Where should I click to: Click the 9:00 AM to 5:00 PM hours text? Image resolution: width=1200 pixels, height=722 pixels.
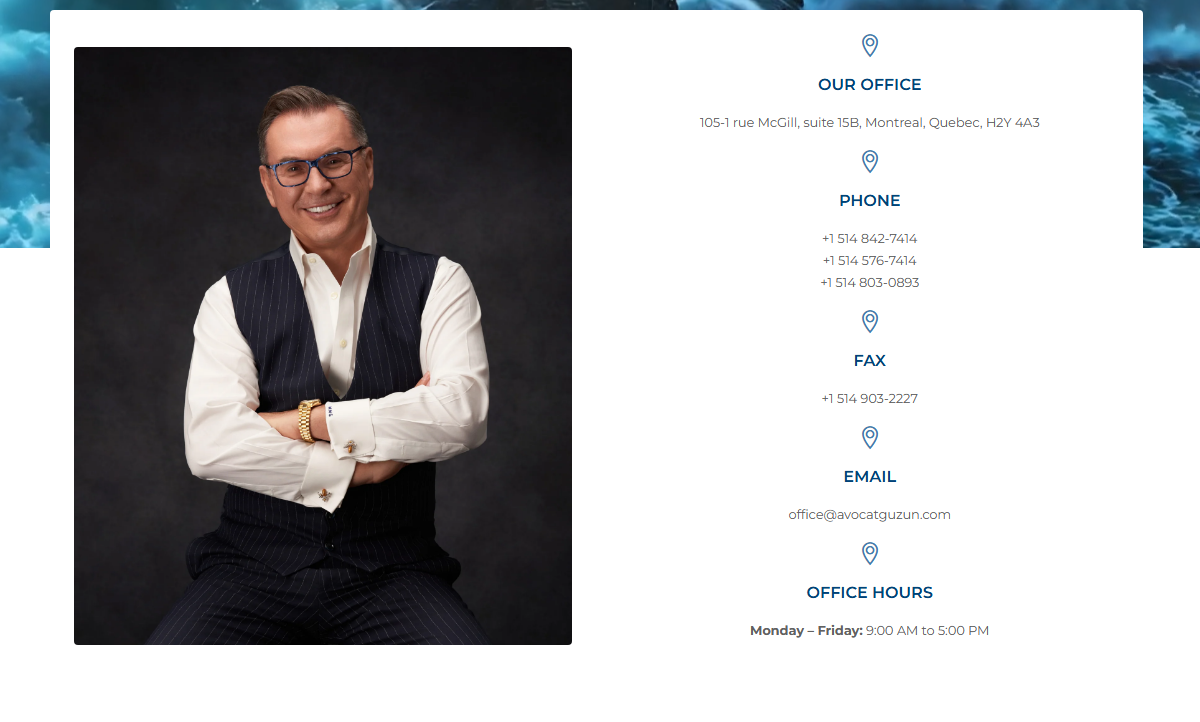pyautogui.click(x=928, y=631)
